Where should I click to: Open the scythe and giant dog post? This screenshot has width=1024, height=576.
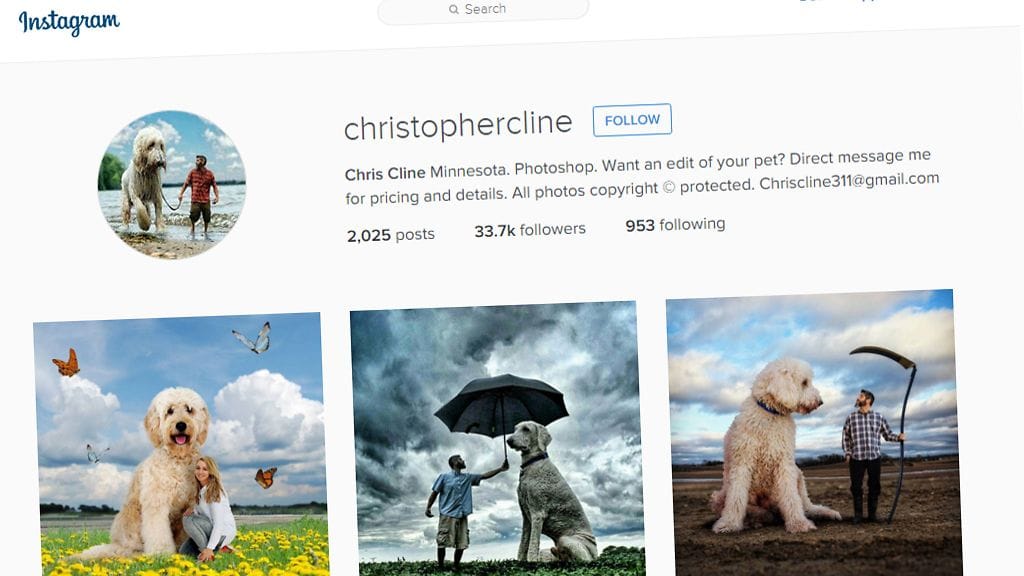click(814, 433)
